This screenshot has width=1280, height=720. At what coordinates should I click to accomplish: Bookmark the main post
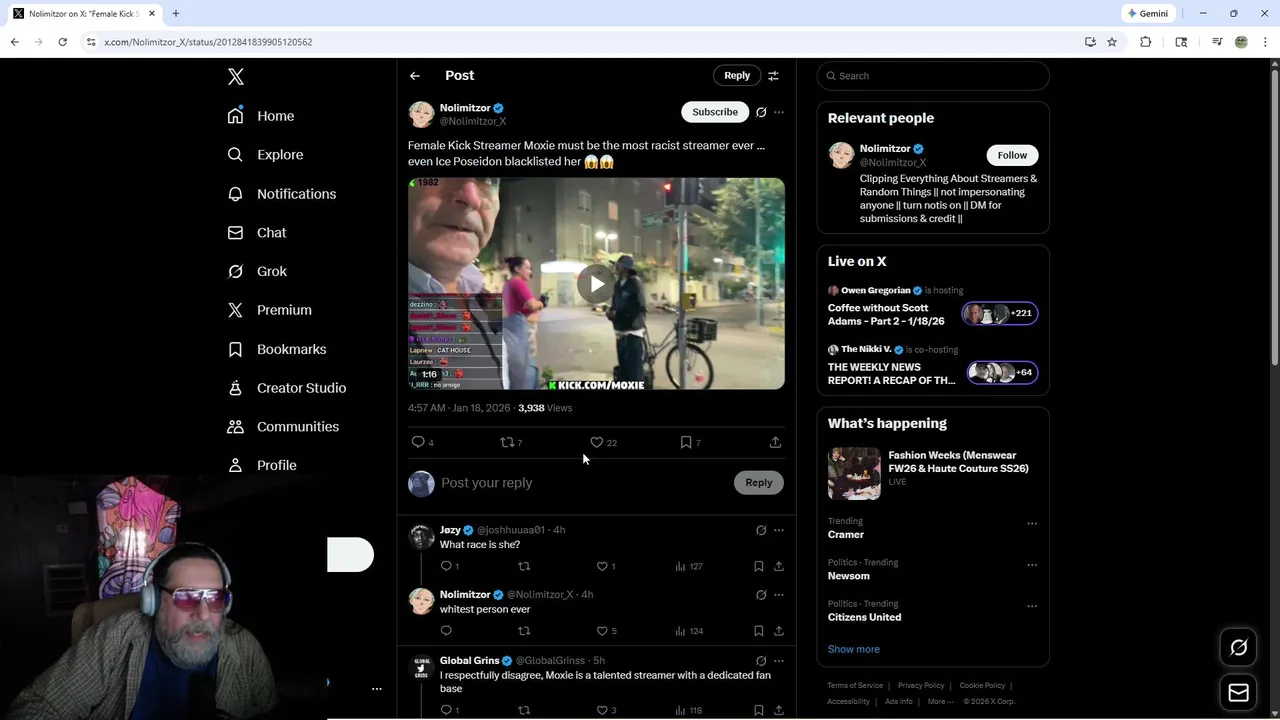[x=686, y=442]
